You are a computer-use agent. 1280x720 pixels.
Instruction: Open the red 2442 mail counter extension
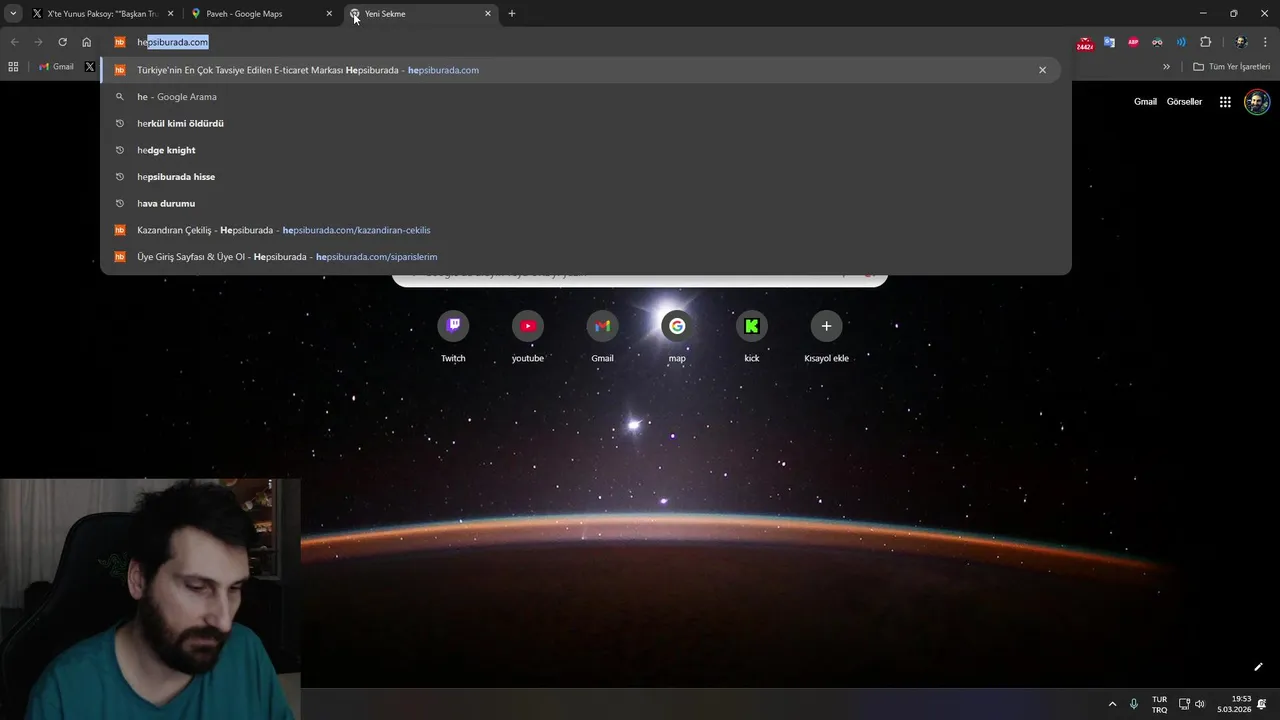pos(1085,43)
